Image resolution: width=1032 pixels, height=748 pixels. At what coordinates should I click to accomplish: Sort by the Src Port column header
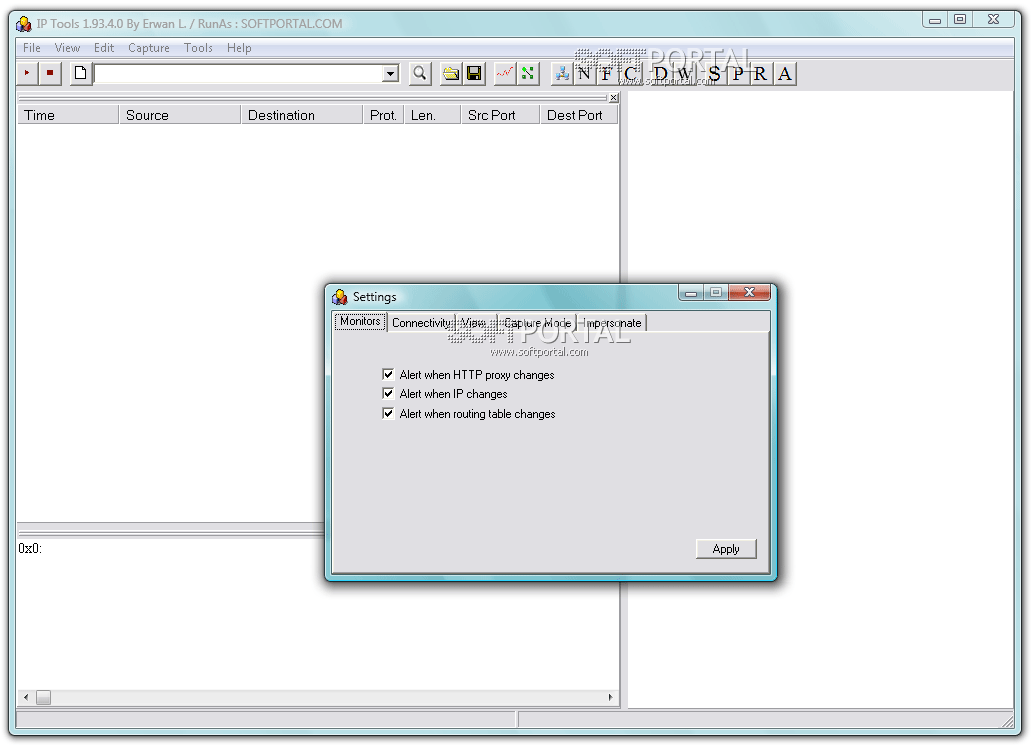click(x=500, y=115)
